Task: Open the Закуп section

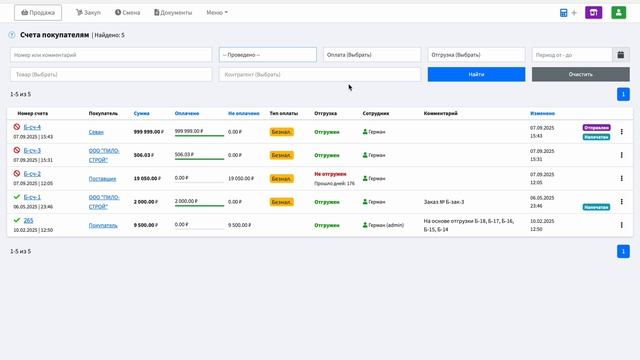Action: tap(88, 13)
